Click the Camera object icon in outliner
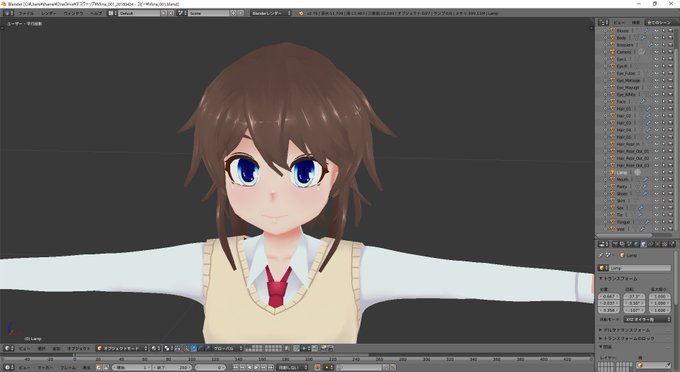The height and width of the screenshot is (372, 680). (x=613, y=52)
